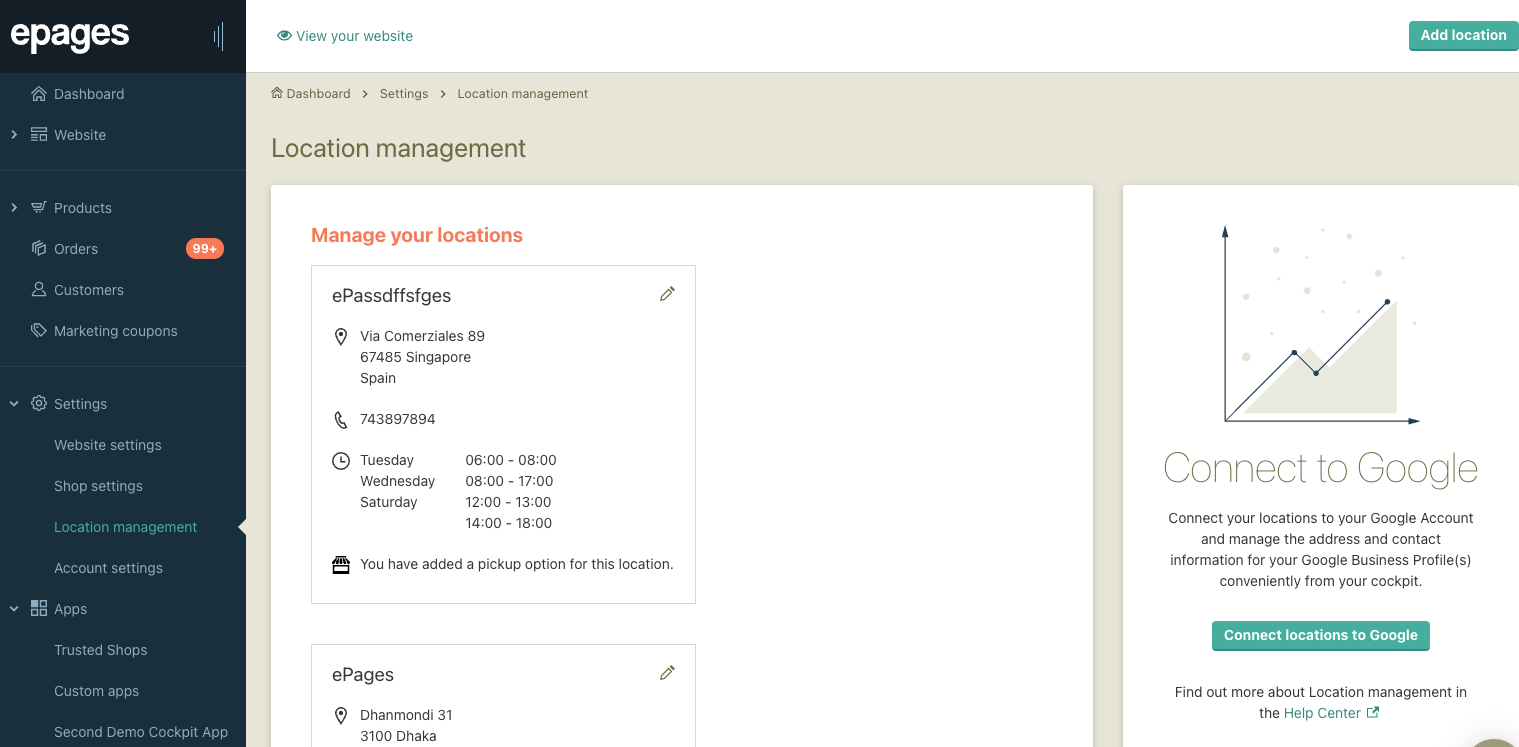Open Account settings
This screenshot has width=1519, height=747.
coord(108,568)
